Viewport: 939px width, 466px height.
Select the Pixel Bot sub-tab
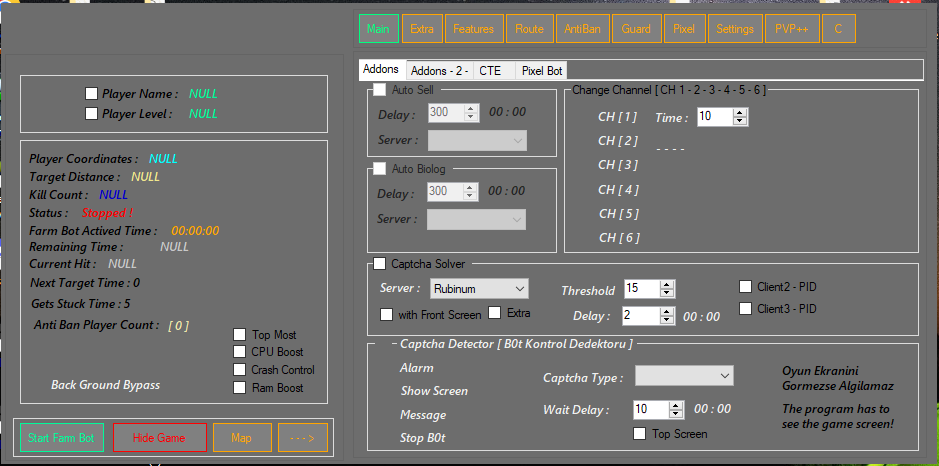point(542,71)
